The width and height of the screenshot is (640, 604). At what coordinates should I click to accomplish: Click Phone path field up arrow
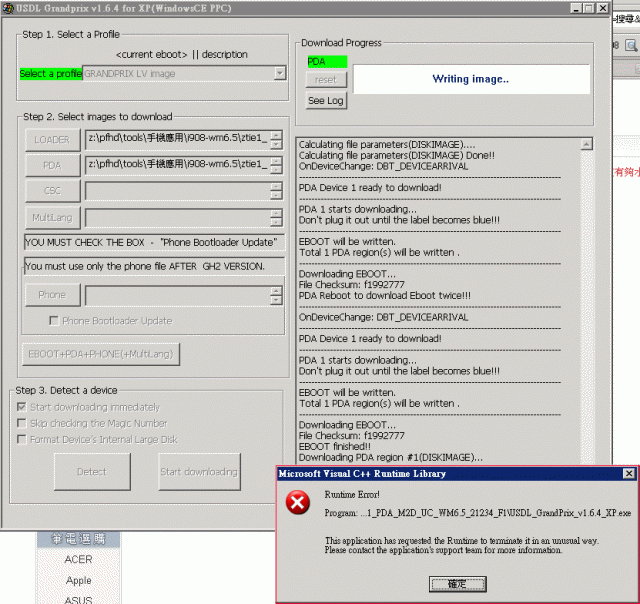[276, 291]
